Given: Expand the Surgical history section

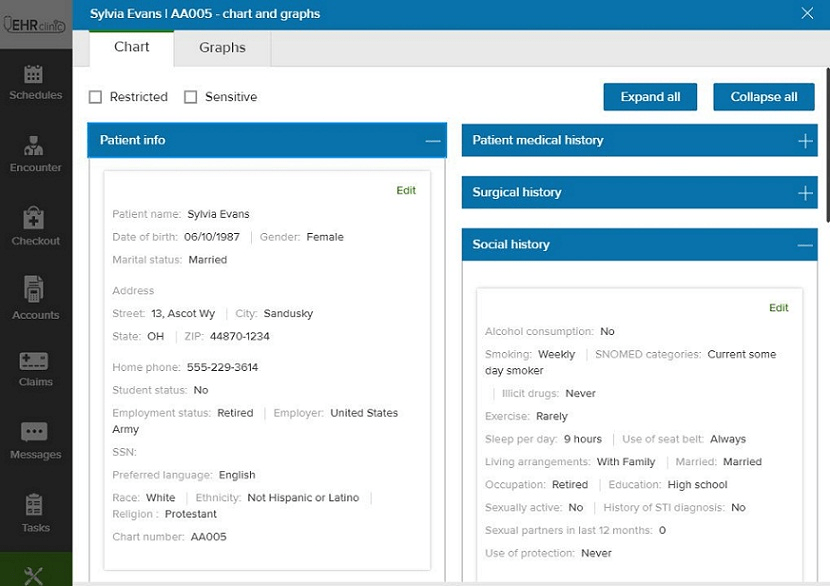Looking at the screenshot, I should pyautogui.click(x=805, y=193).
